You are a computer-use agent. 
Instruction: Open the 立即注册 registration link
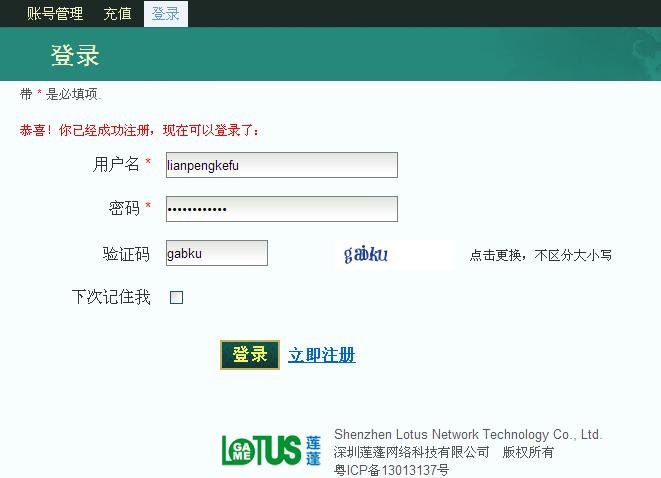coord(321,355)
